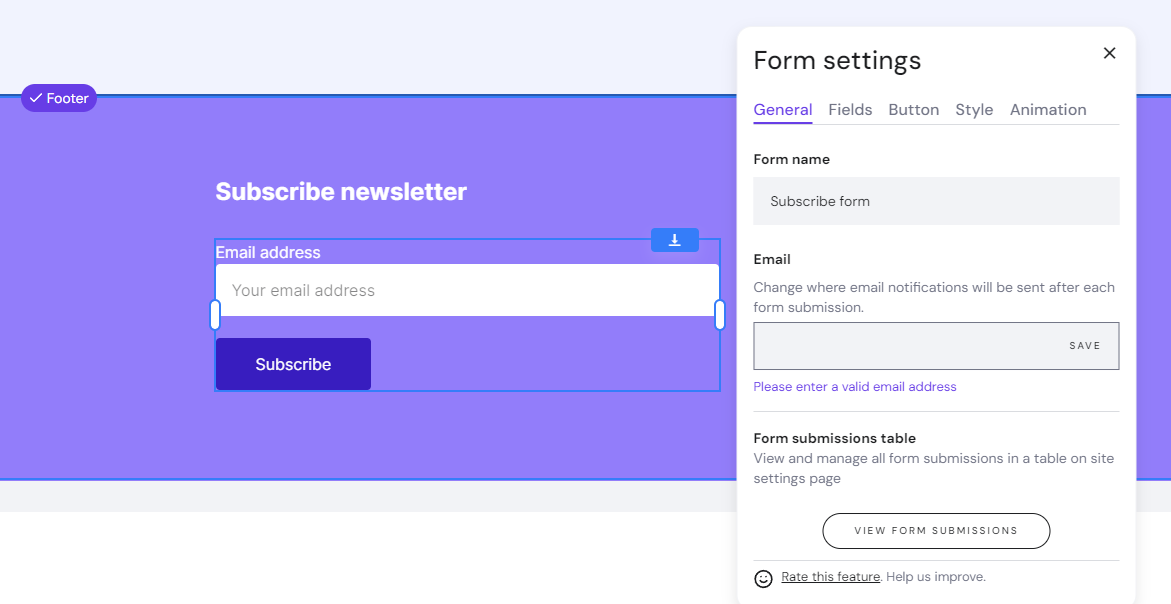Screen dimensions: 1171x604
Task: Click the Subscribe button on the canvas
Action: point(293,364)
